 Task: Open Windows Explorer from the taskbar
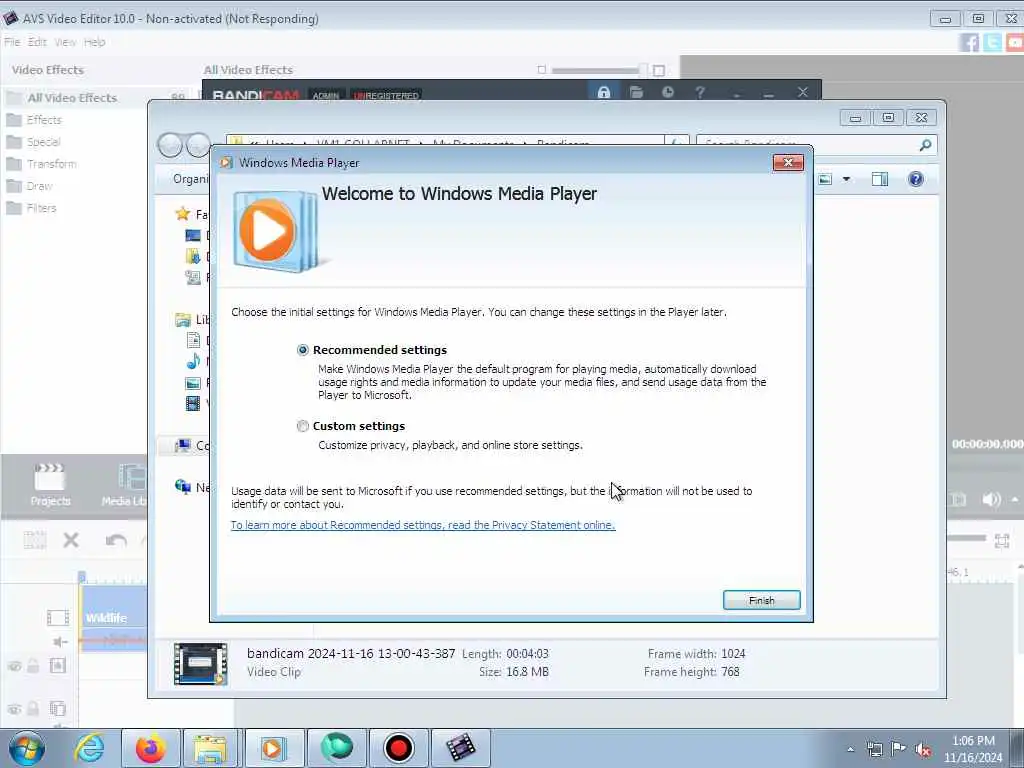tap(210, 748)
